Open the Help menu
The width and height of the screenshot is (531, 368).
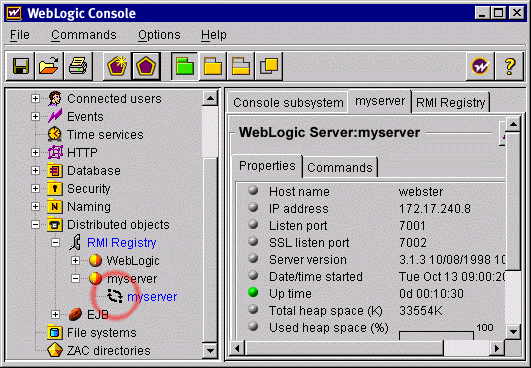click(214, 35)
